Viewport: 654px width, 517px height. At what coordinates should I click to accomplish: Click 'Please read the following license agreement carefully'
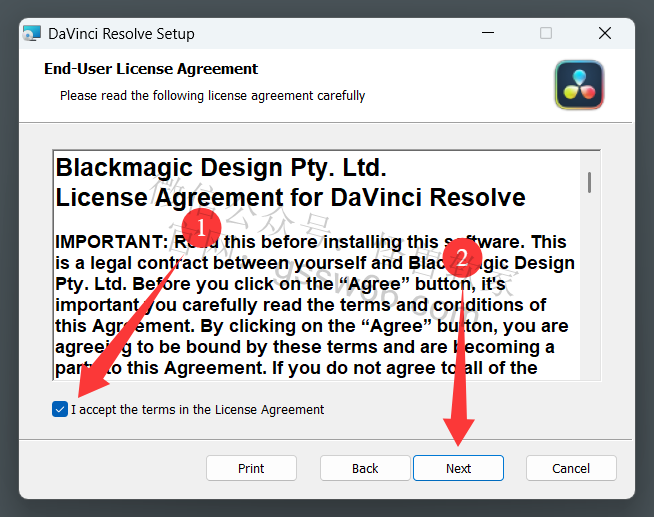click(x=212, y=95)
